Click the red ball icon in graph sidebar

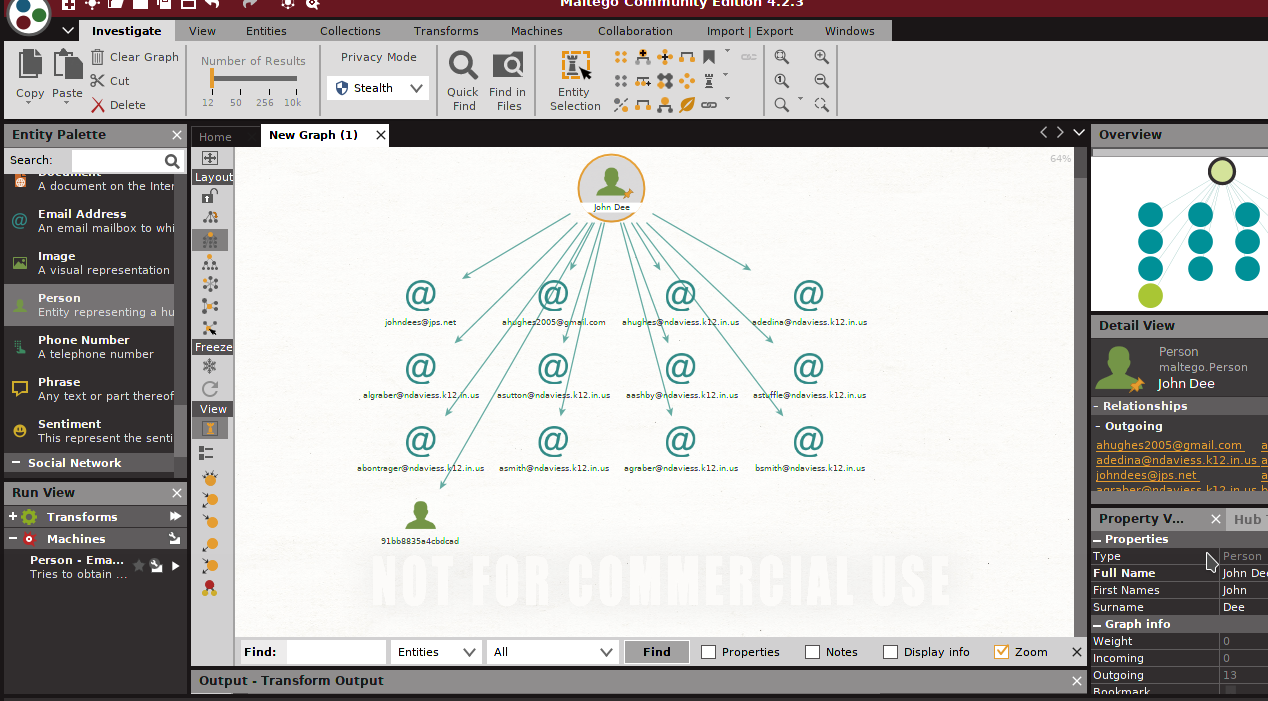(x=210, y=589)
